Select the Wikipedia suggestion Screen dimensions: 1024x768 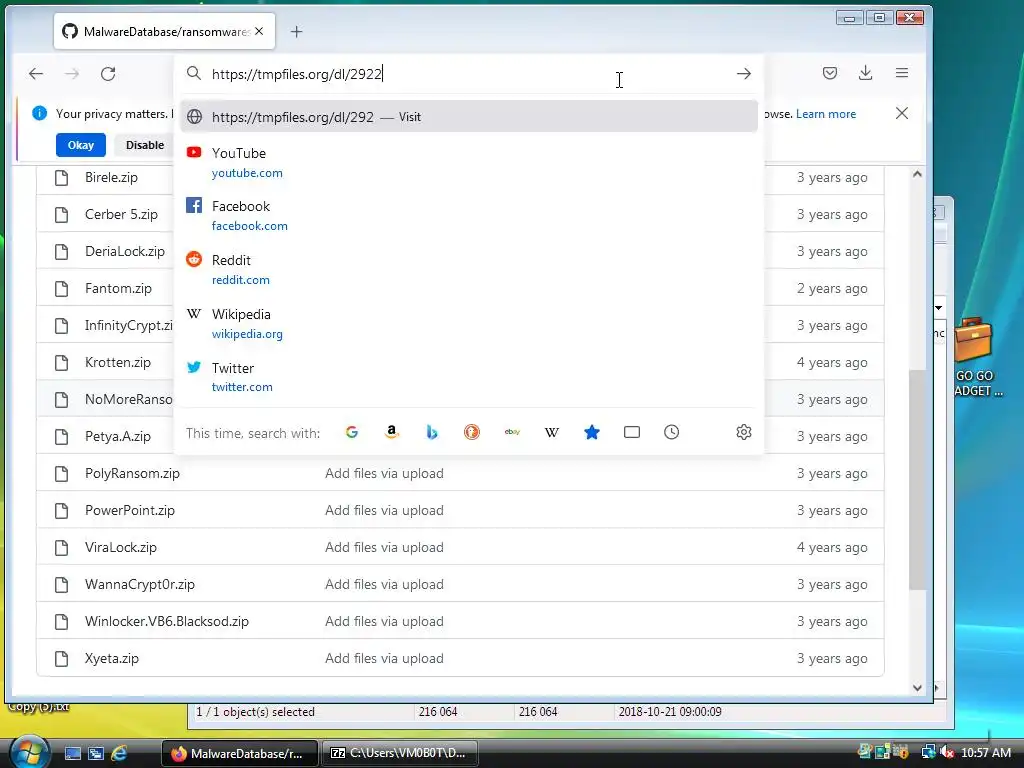pos(469,324)
